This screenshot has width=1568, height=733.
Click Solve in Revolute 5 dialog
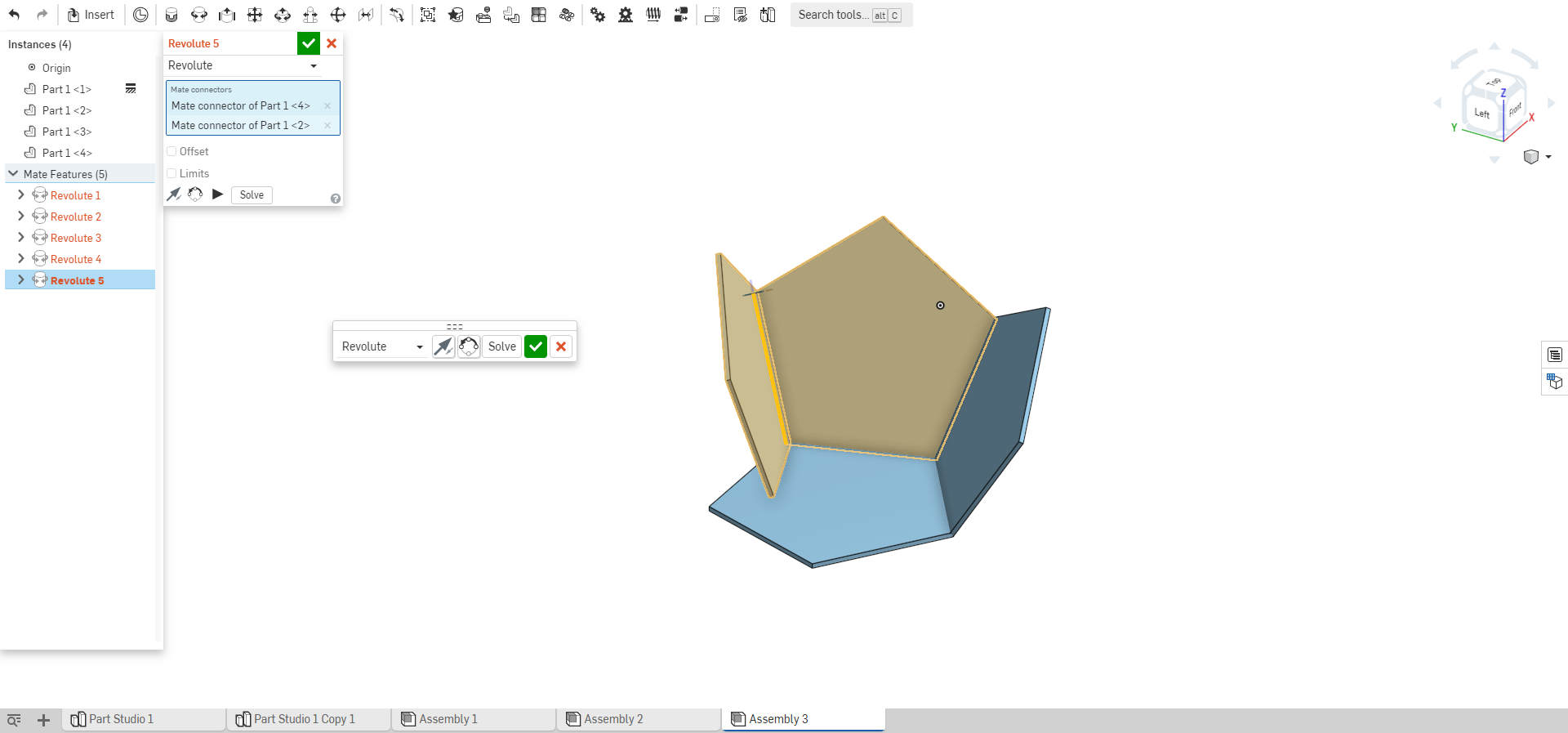coord(252,194)
